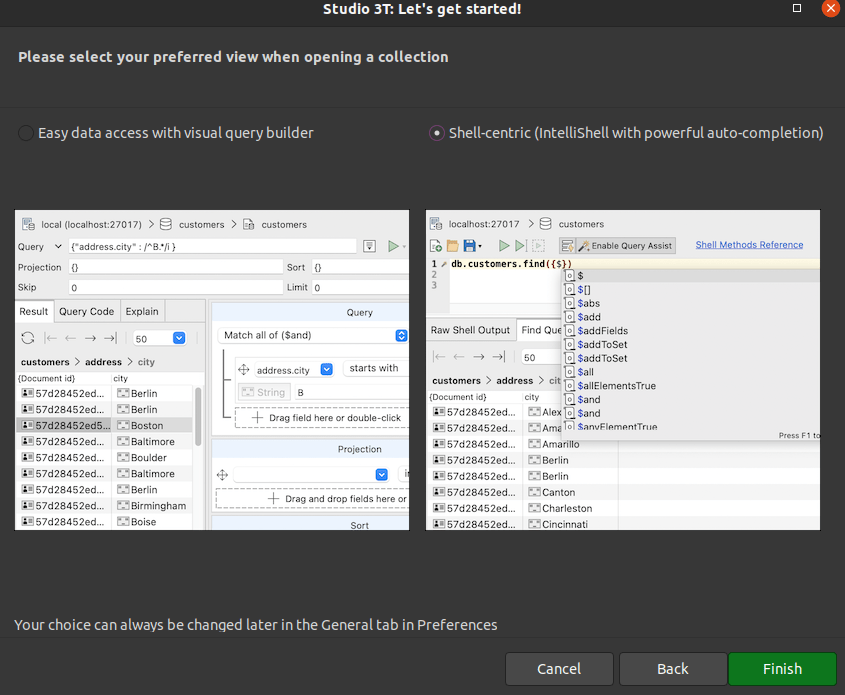The width and height of the screenshot is (845, 695).
Task: Click last page arrow in visual builder preview
Action: pos(110,338)
